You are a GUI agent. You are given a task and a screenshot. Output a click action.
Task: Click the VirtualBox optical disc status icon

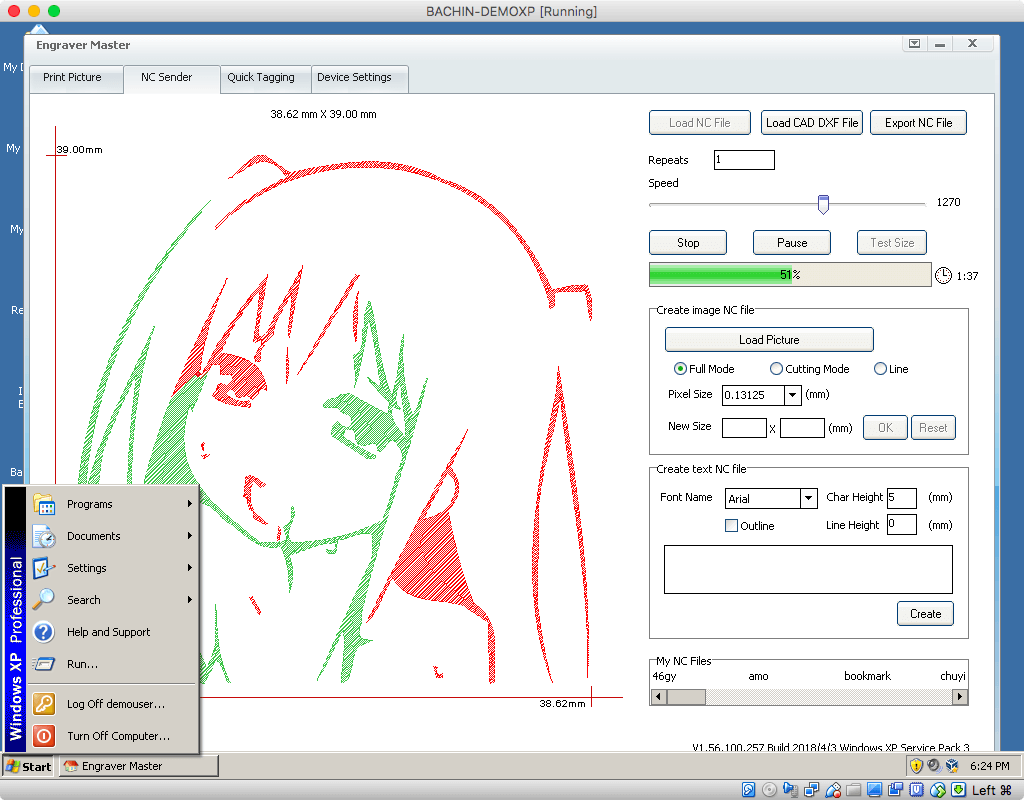click(769, 790)
